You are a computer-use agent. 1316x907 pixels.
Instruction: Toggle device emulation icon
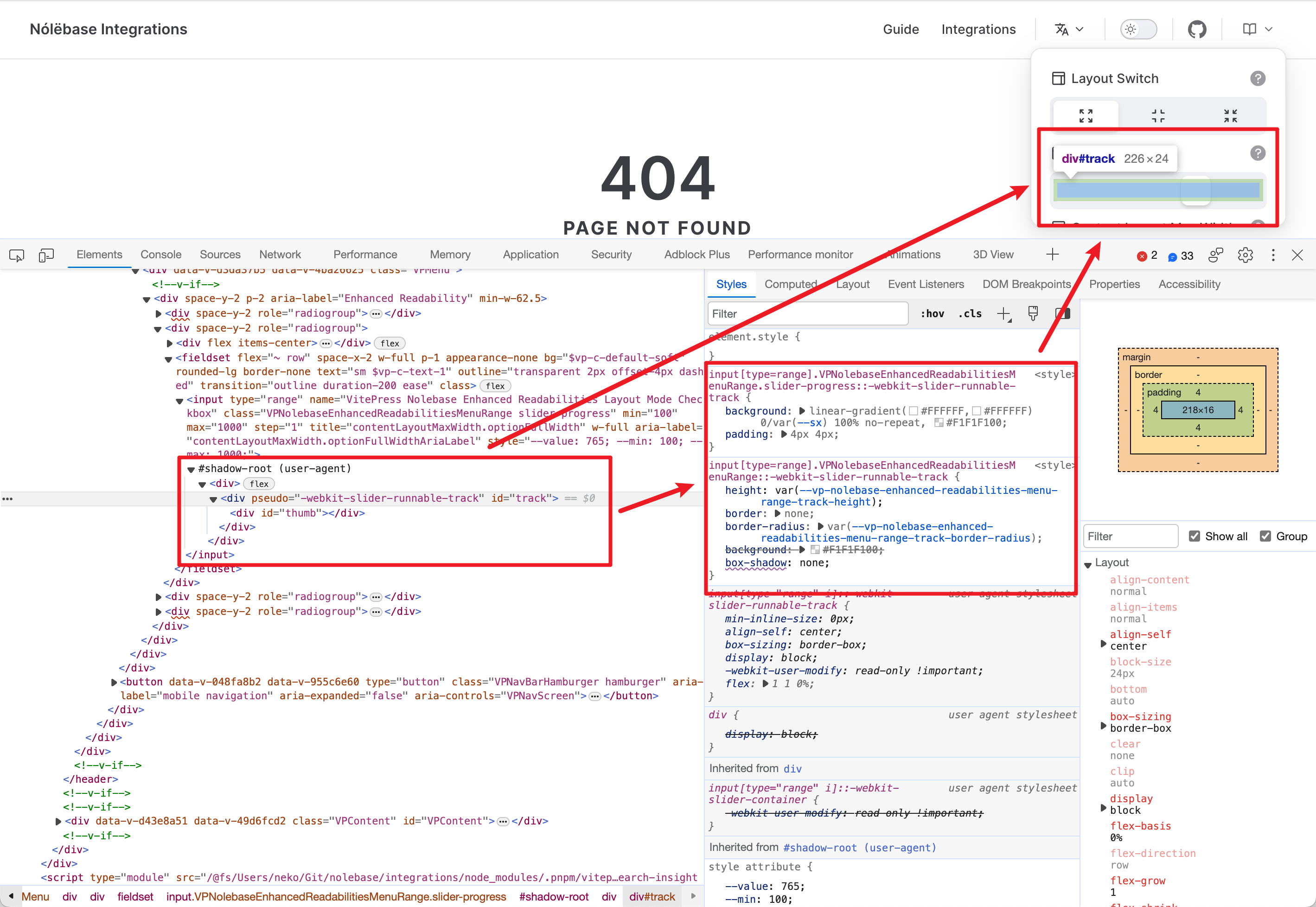click(x=46, y=255)
